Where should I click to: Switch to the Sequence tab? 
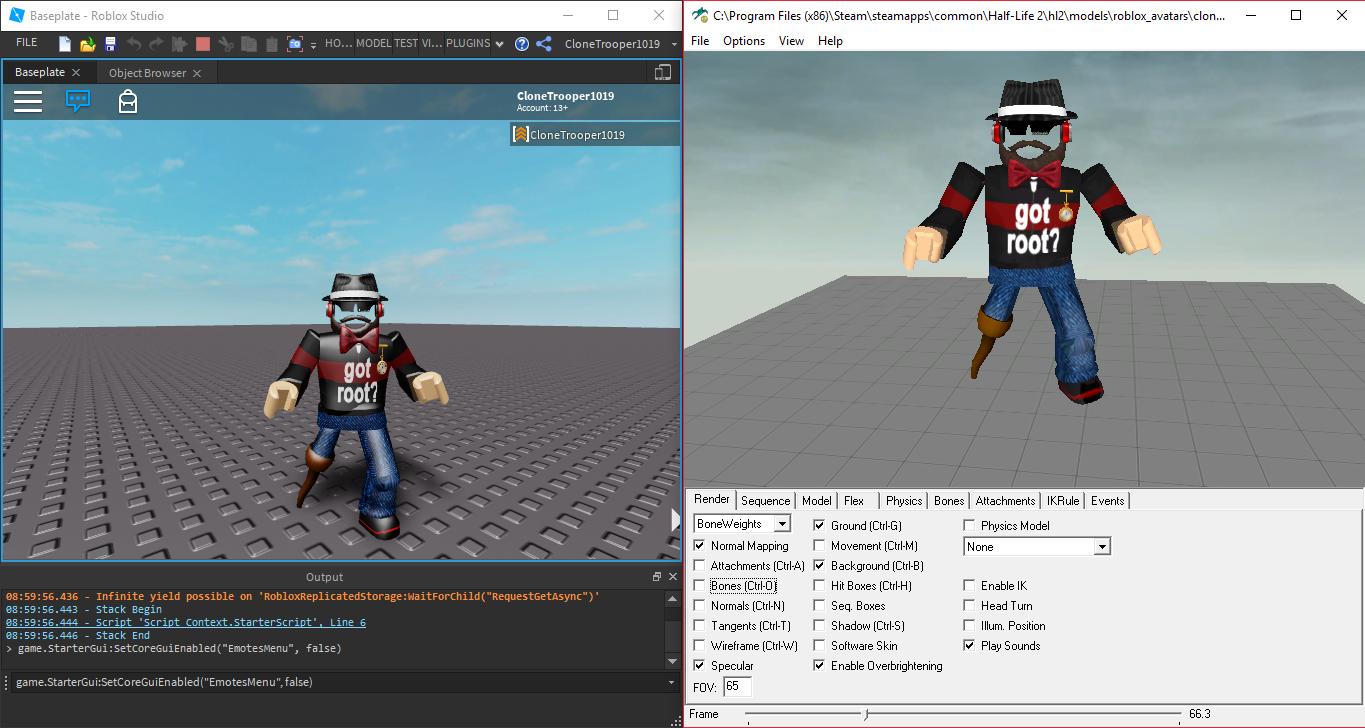click(x=765, y=501)
